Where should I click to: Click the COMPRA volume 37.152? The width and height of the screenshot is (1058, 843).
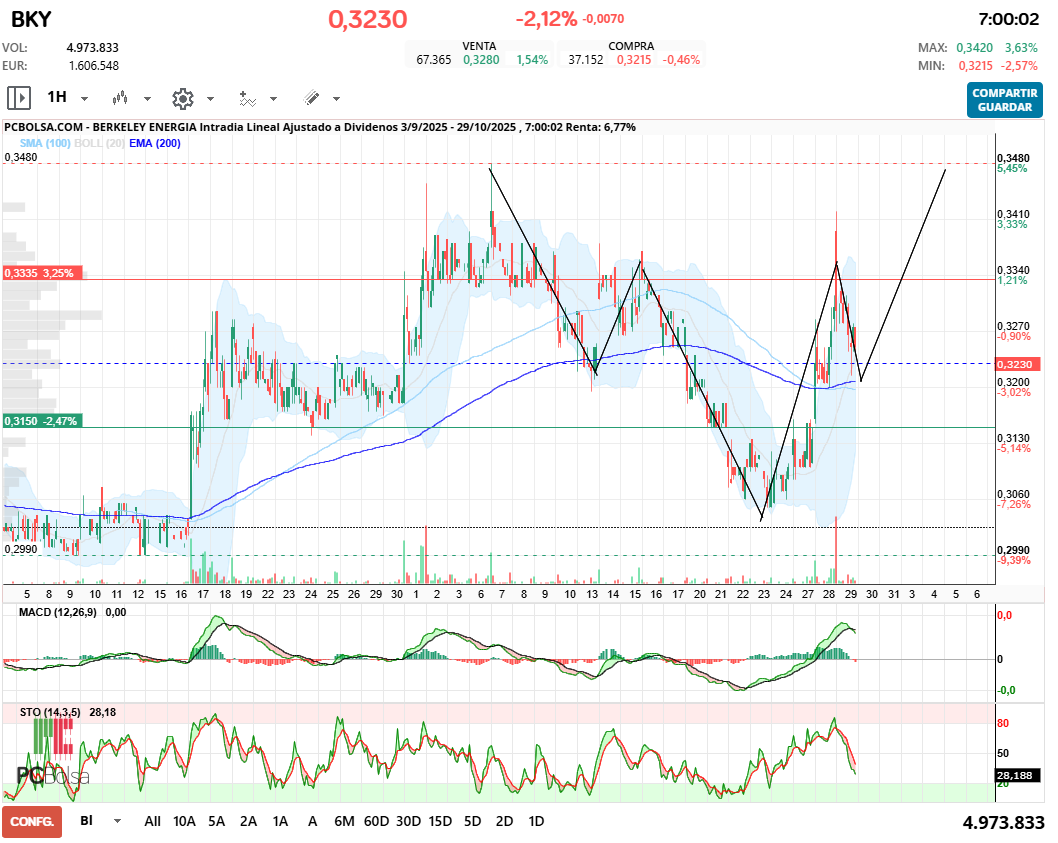586,59
